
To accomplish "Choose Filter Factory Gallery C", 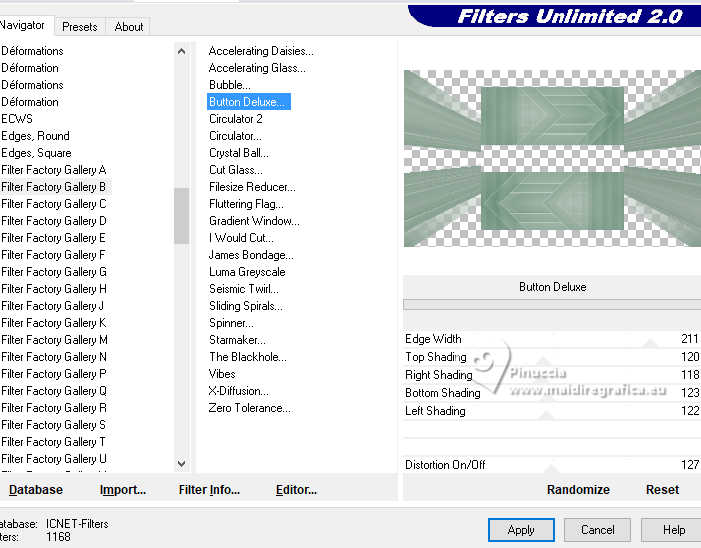I will (x=54, y=204).
